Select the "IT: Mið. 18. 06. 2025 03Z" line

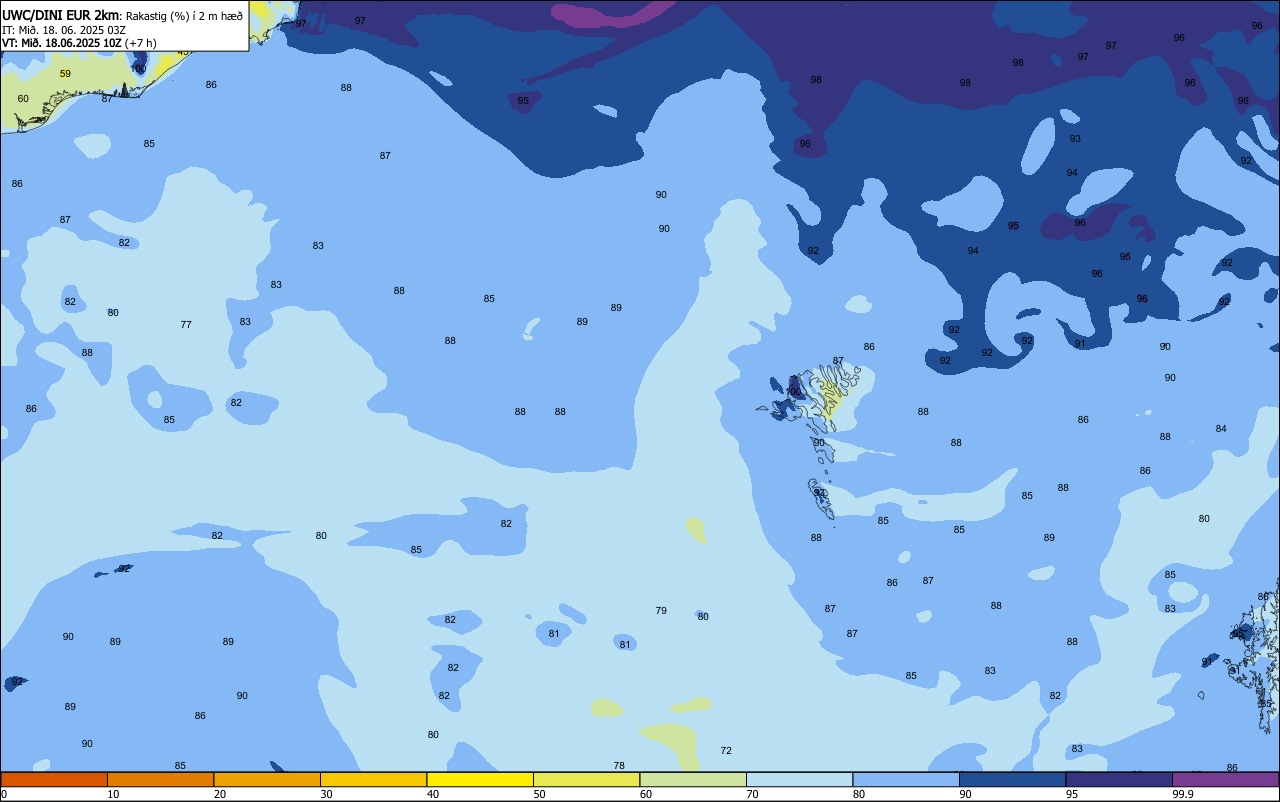pos(64,30)
